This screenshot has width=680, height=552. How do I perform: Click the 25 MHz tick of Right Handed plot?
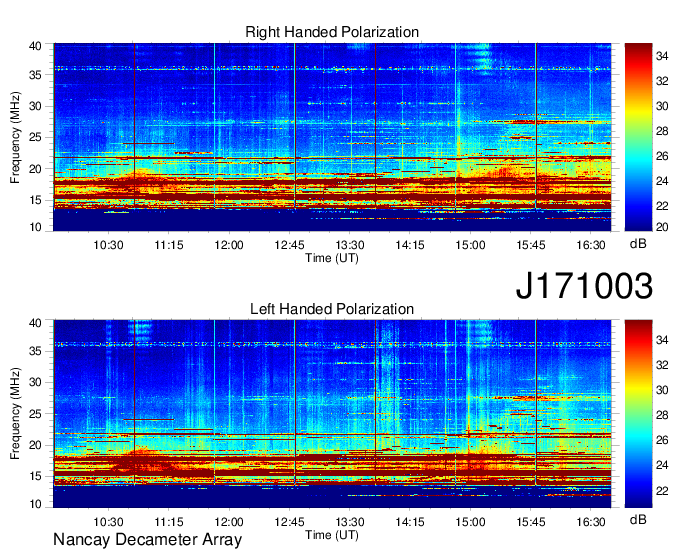click(x=35, y=137)
